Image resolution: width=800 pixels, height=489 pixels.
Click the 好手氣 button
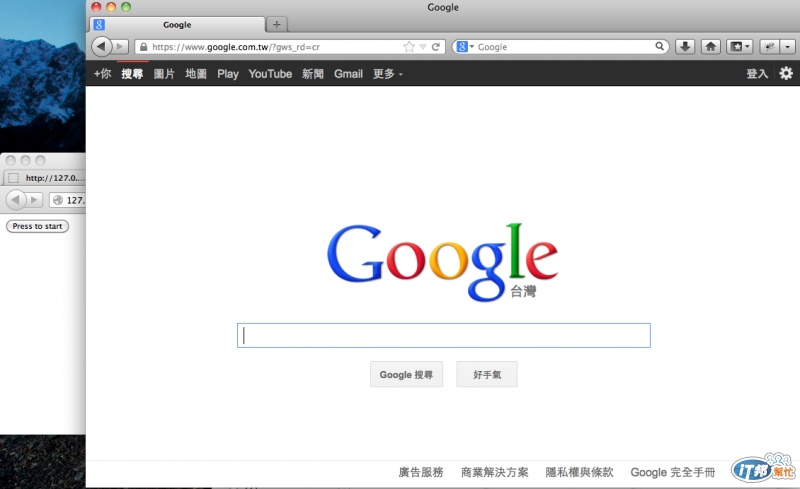point(487,374)
